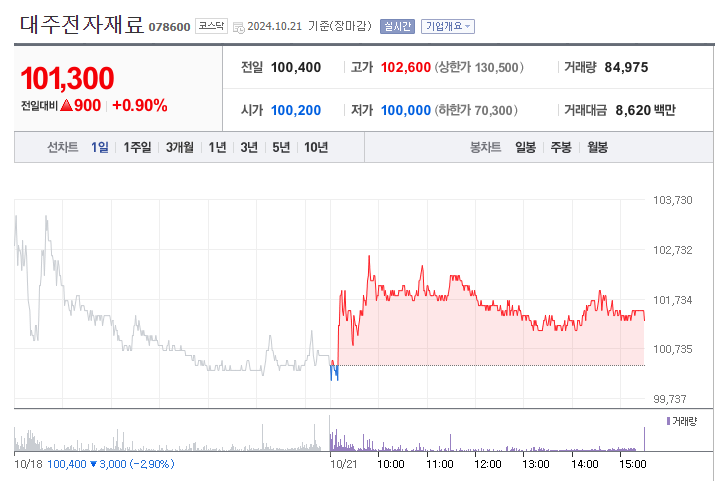Show the 1년 line chart
715x481 pixels.
click(218, 147)
